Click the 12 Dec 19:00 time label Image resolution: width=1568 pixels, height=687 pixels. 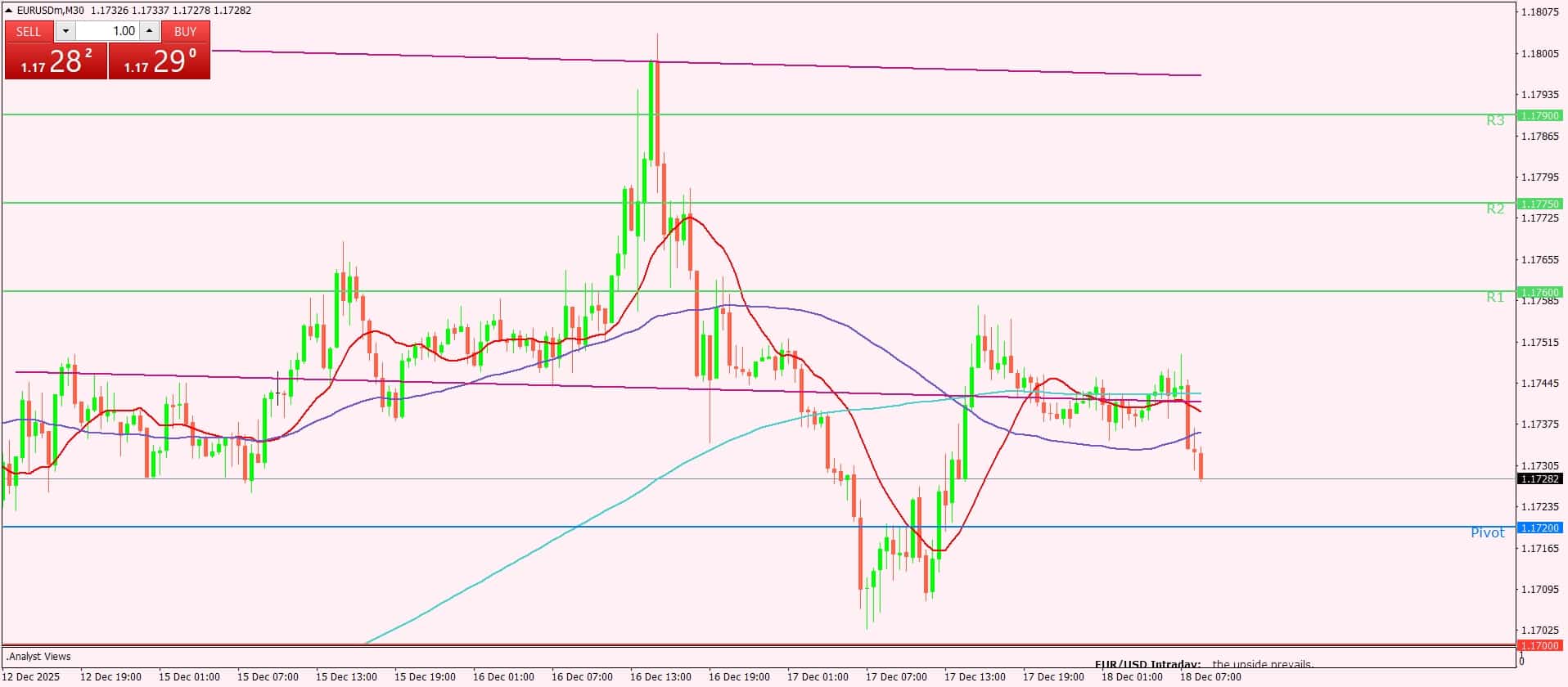pyautogui.click(x=110, y=677)
